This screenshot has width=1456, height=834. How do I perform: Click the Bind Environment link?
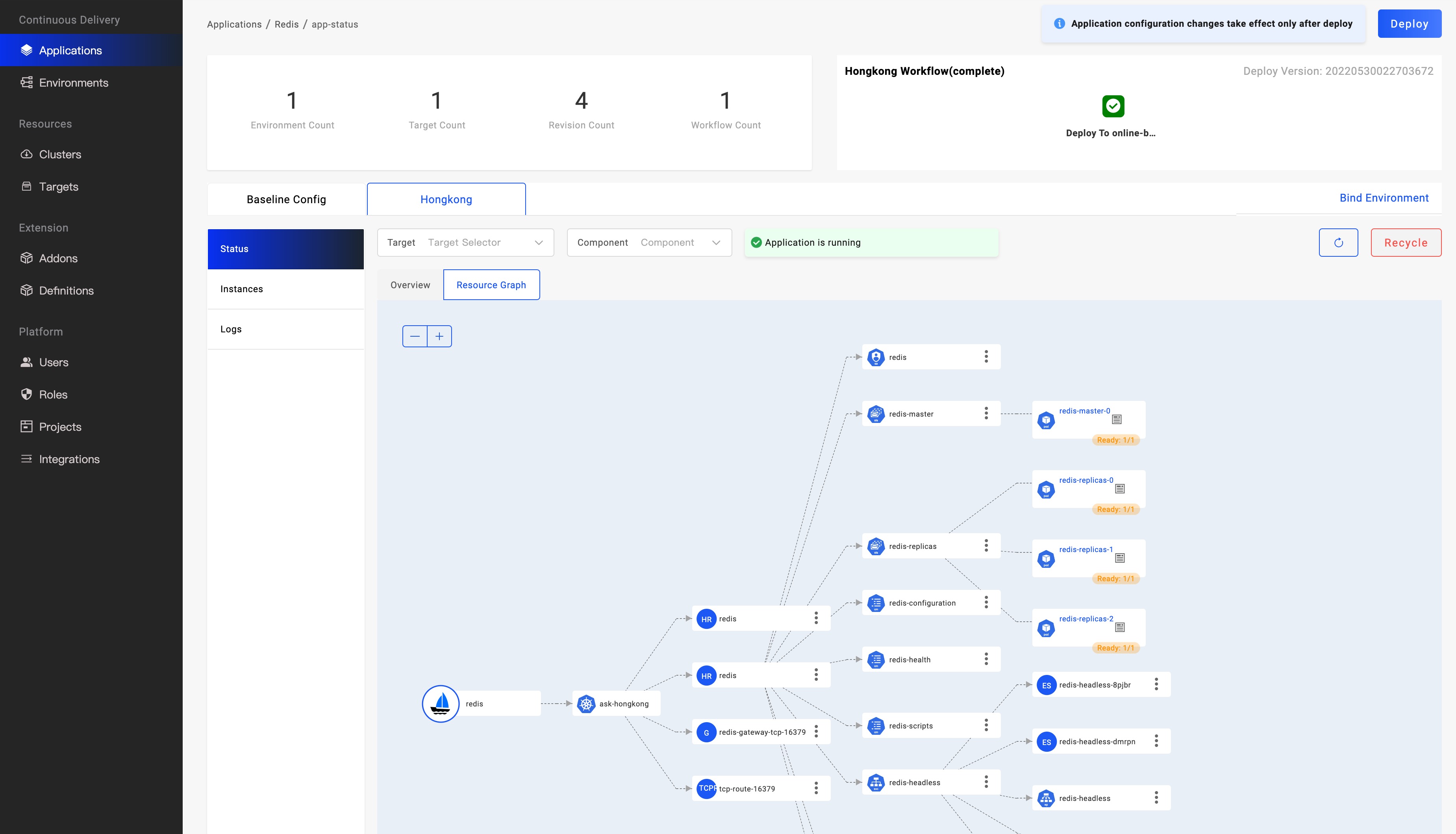tap(1383, 198)
